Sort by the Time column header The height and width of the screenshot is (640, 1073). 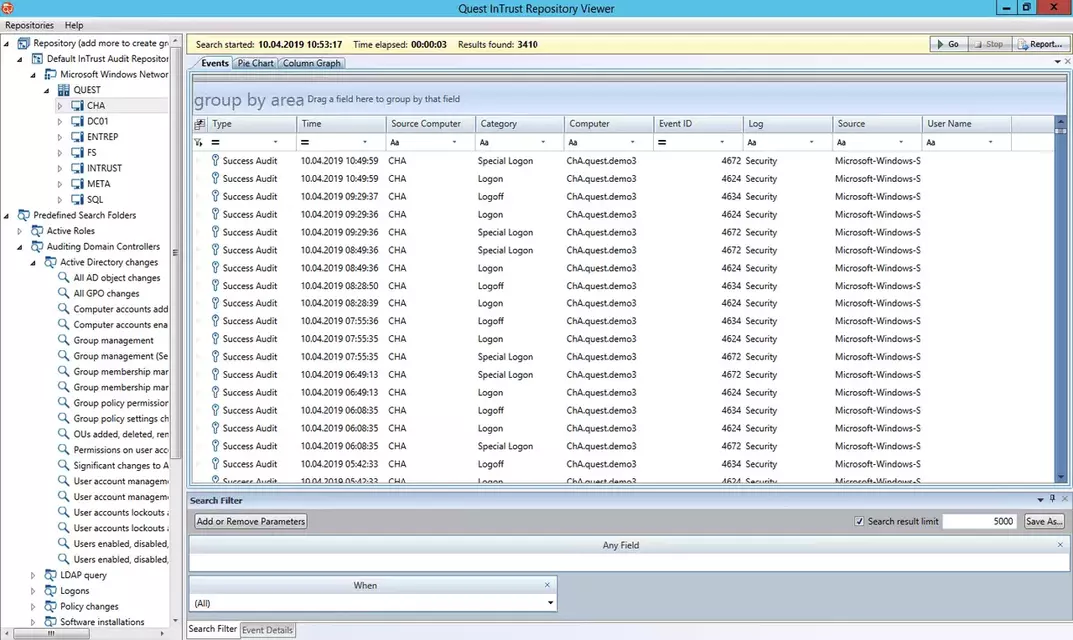(341, 124)
